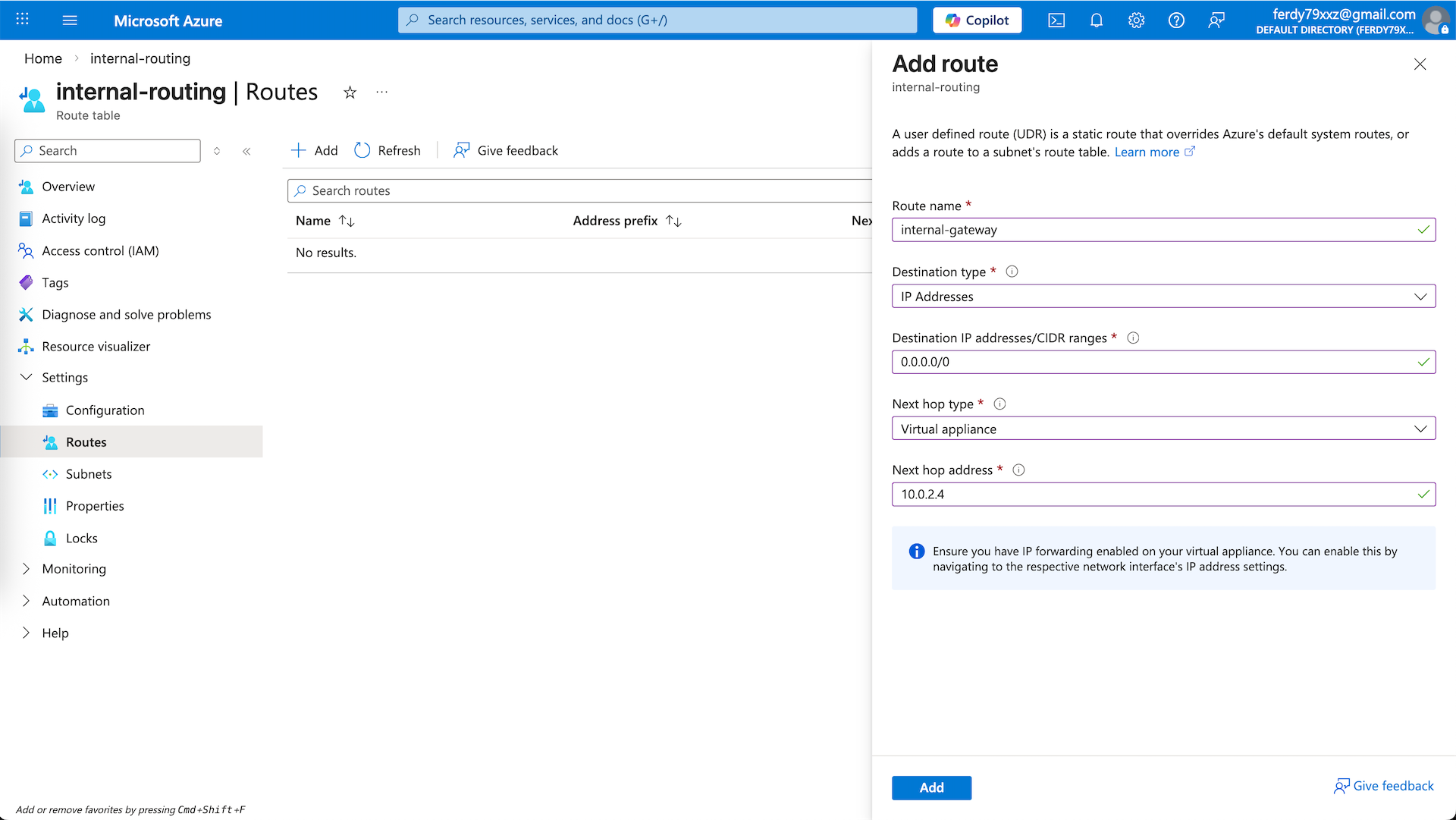Open the app launcher grid icon
The height and width of the screenshot is (820, 1456).
click(x=23, y=20)
